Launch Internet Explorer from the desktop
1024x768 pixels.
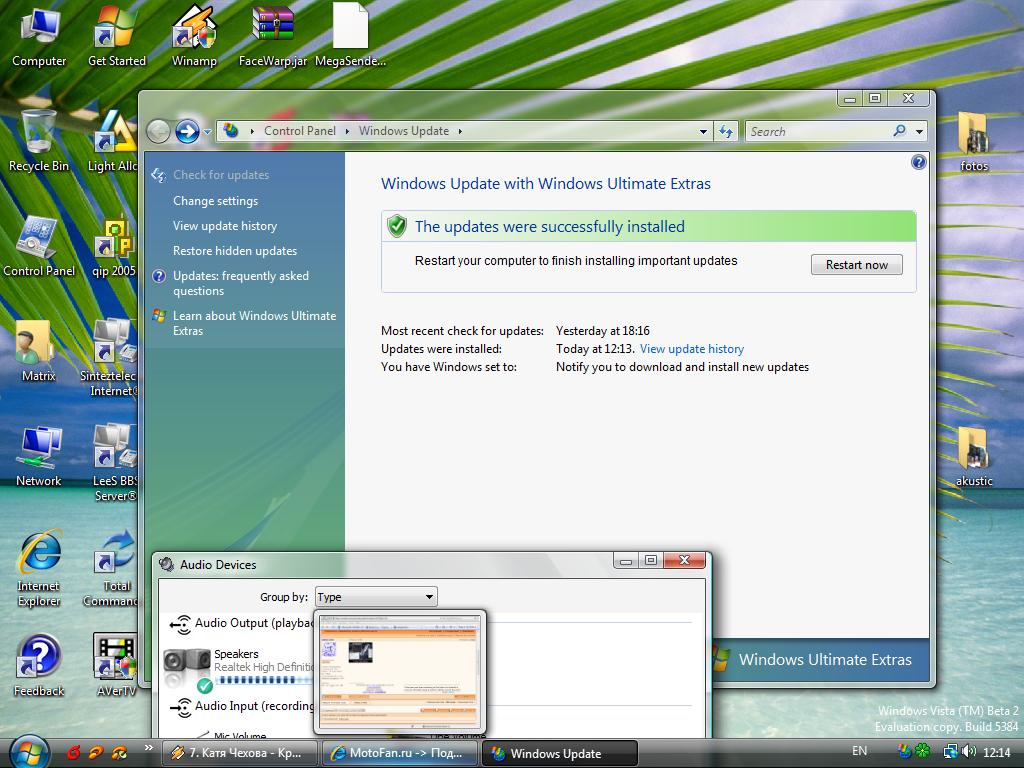coord(39,569)
